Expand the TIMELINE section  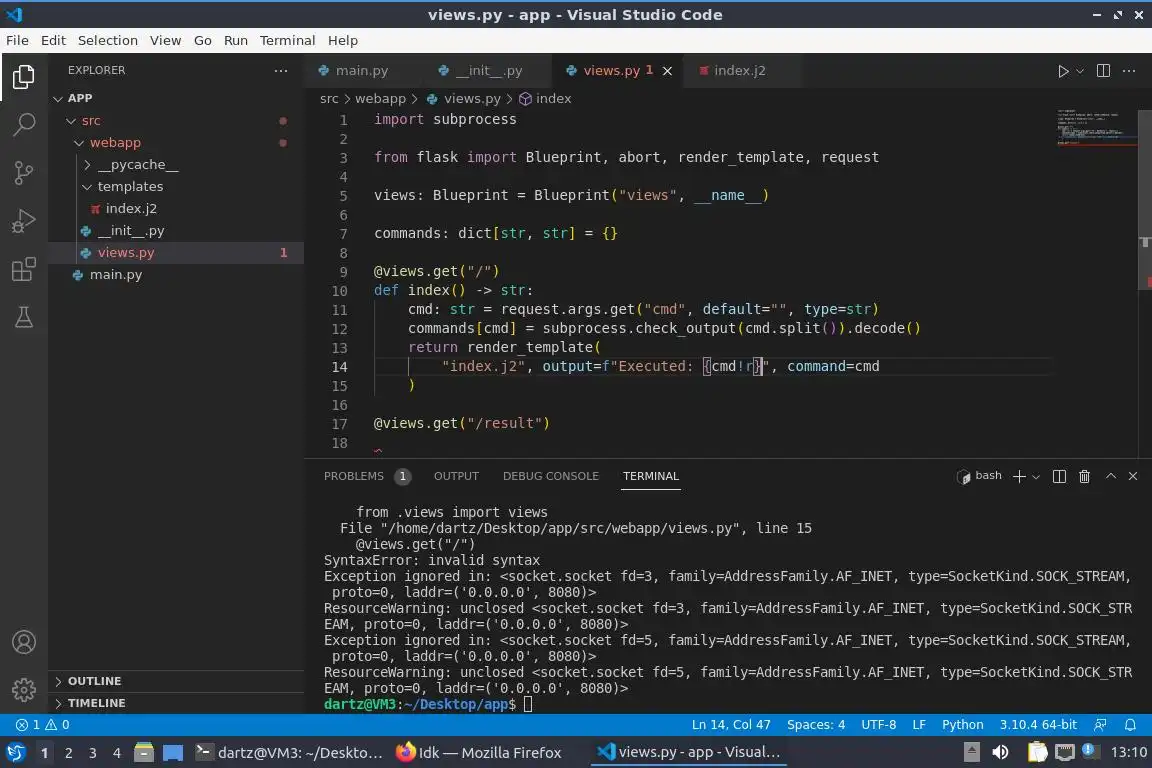[x=176, y=703]
